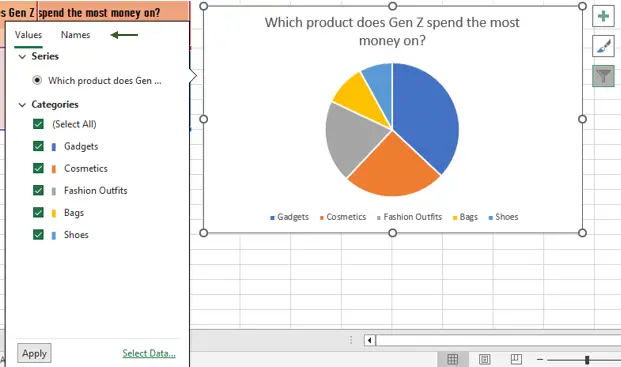621x367 pixels.
Task: Open the Select Data link
Action: 149,353
